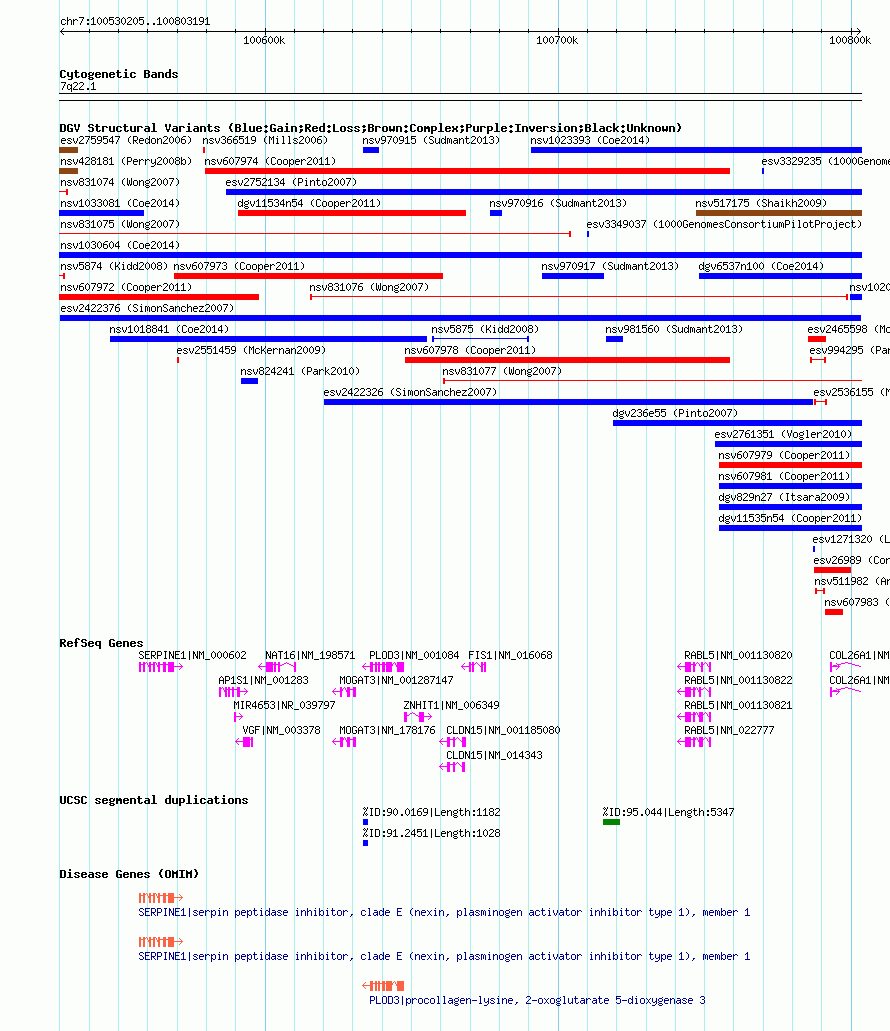Open the esv2422376 (SimonSanchez2007) label
This screenshot has height=1031, width=890.
(x=147, y=308)
